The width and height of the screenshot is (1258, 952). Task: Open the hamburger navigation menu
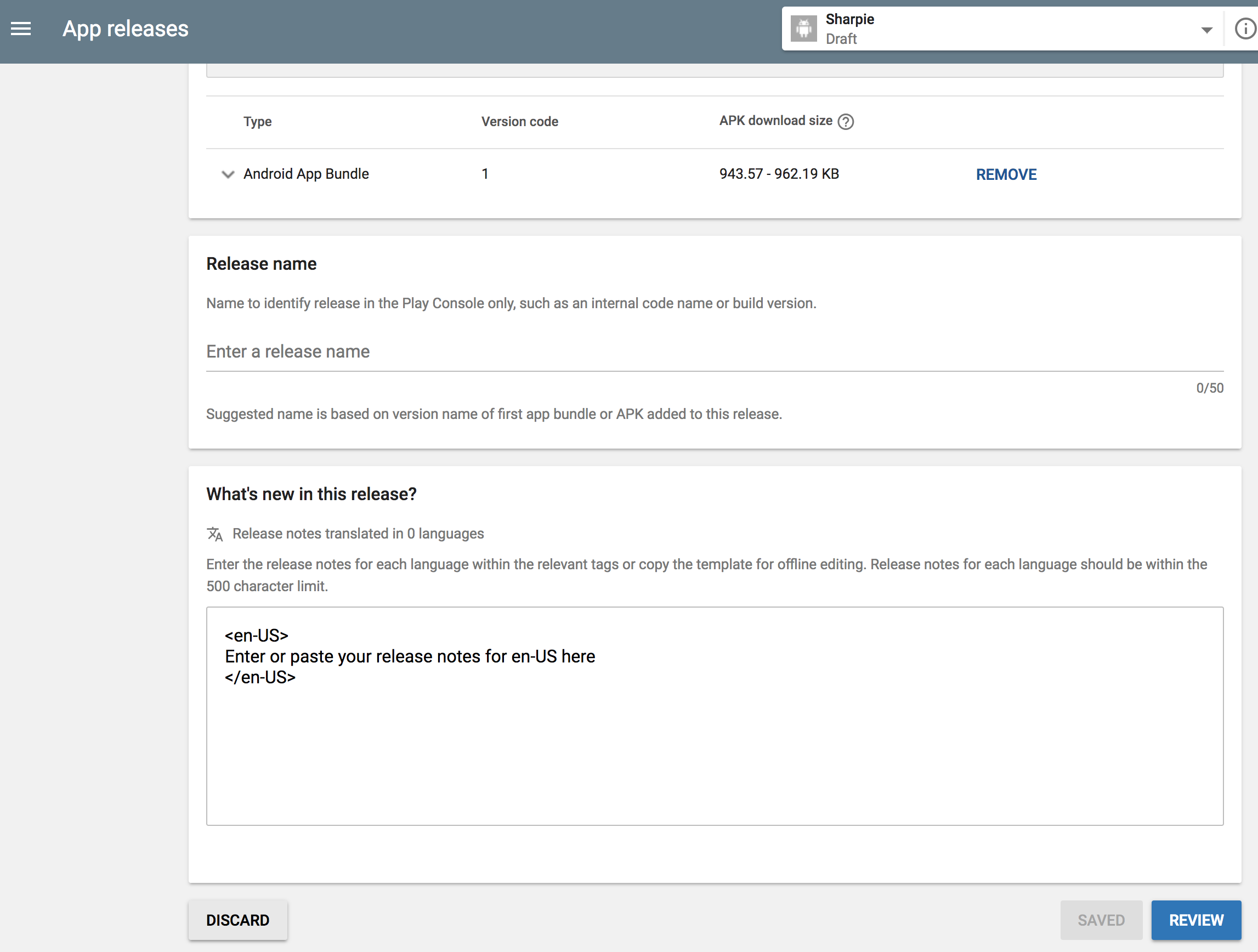pyautogui.click(x=21, y=29)
